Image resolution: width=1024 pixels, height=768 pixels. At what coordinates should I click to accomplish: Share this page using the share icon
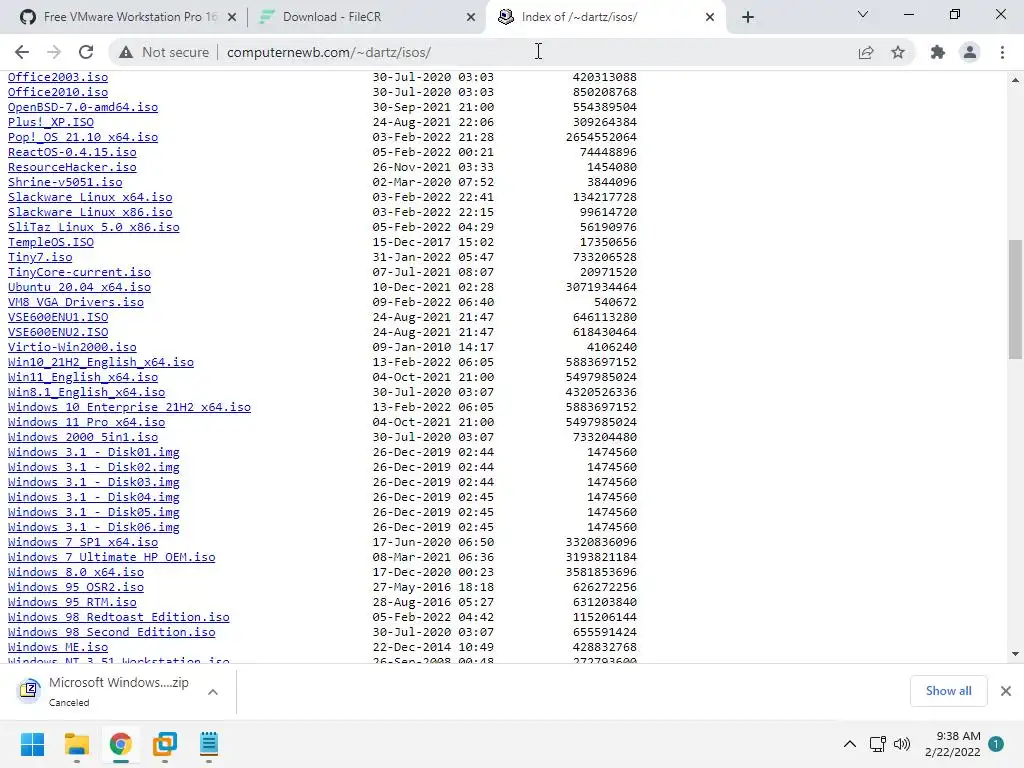(866, 52)
